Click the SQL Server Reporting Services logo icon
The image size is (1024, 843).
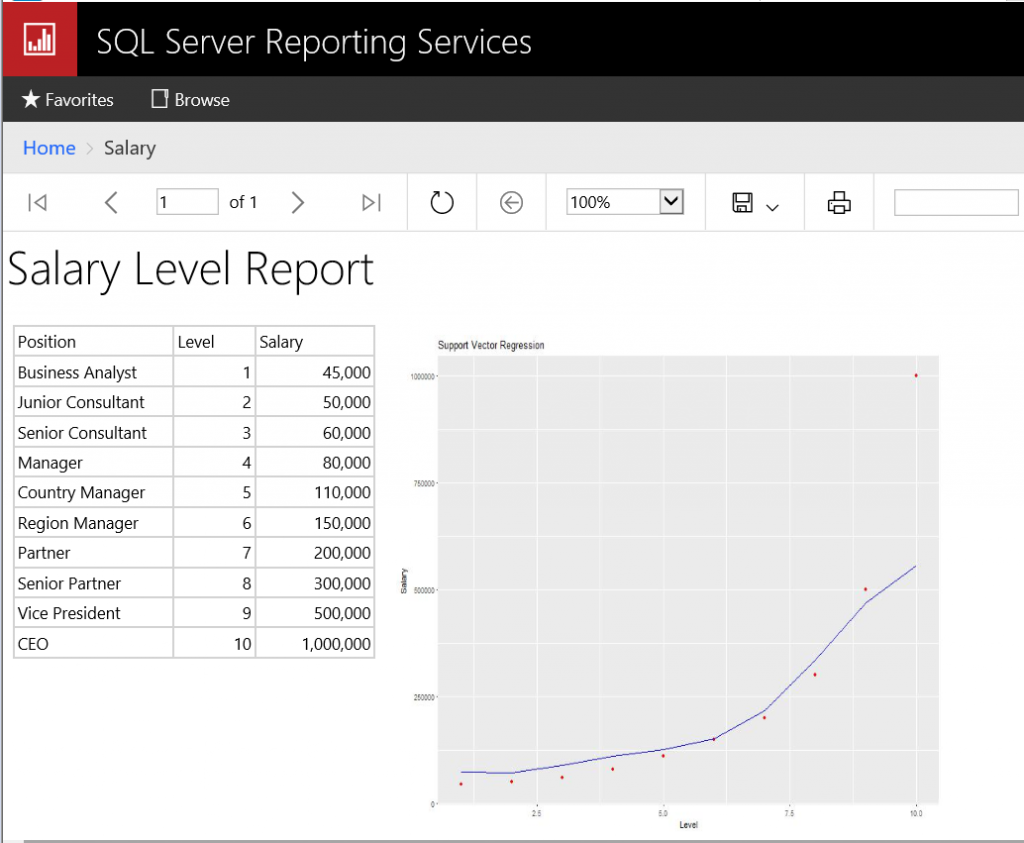(x=39, y=40)
